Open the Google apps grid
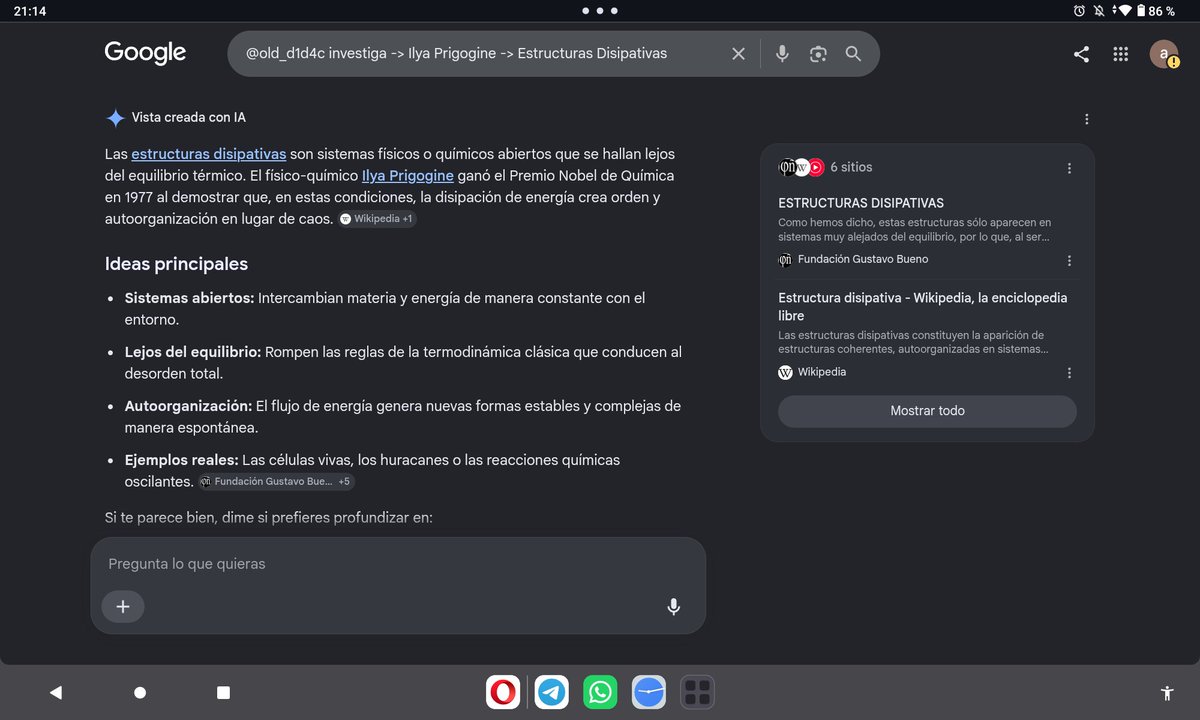Screen dimensions: 1200x720 click(x=1121, y=54)
